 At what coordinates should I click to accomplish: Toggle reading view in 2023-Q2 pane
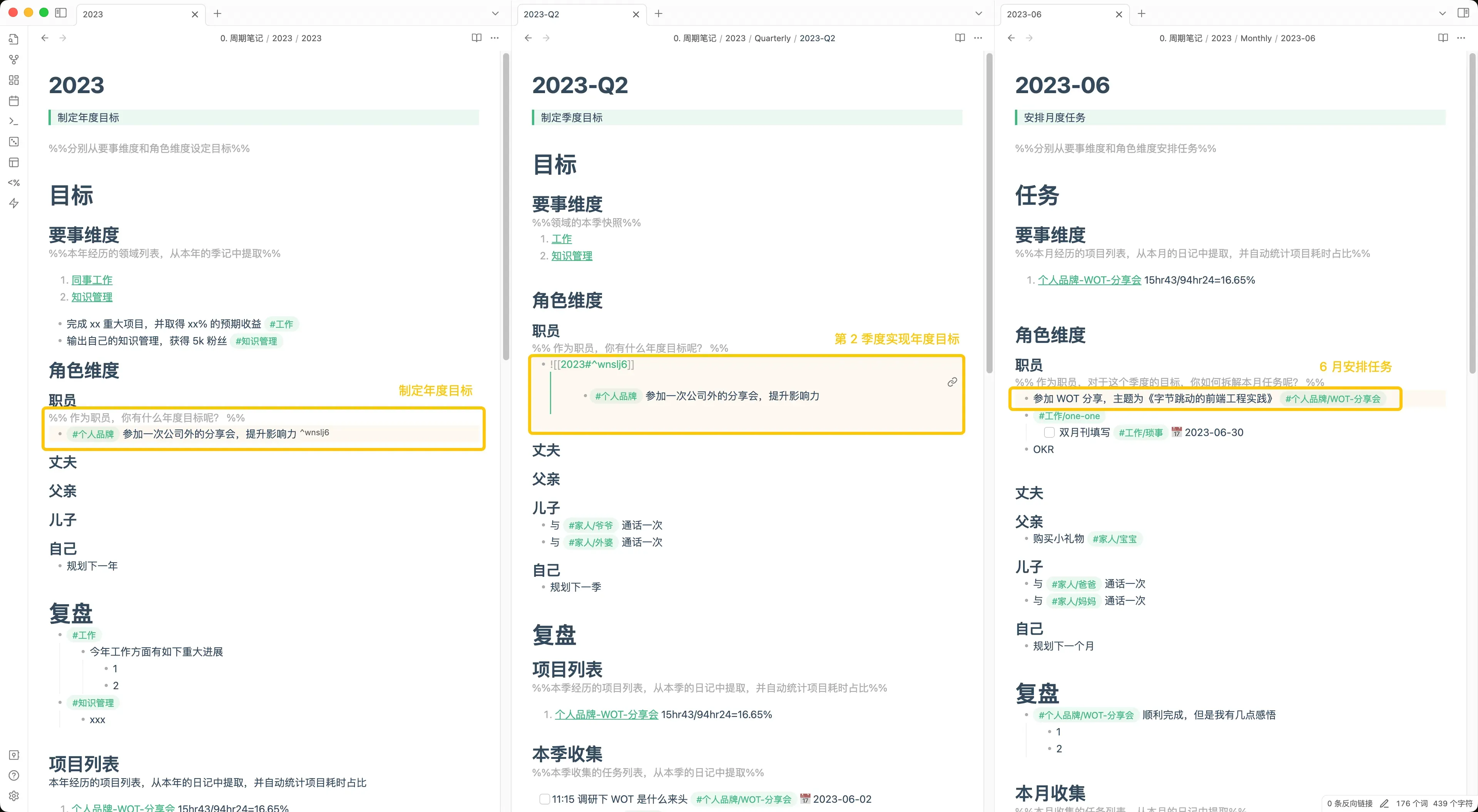tap(960, 38)
